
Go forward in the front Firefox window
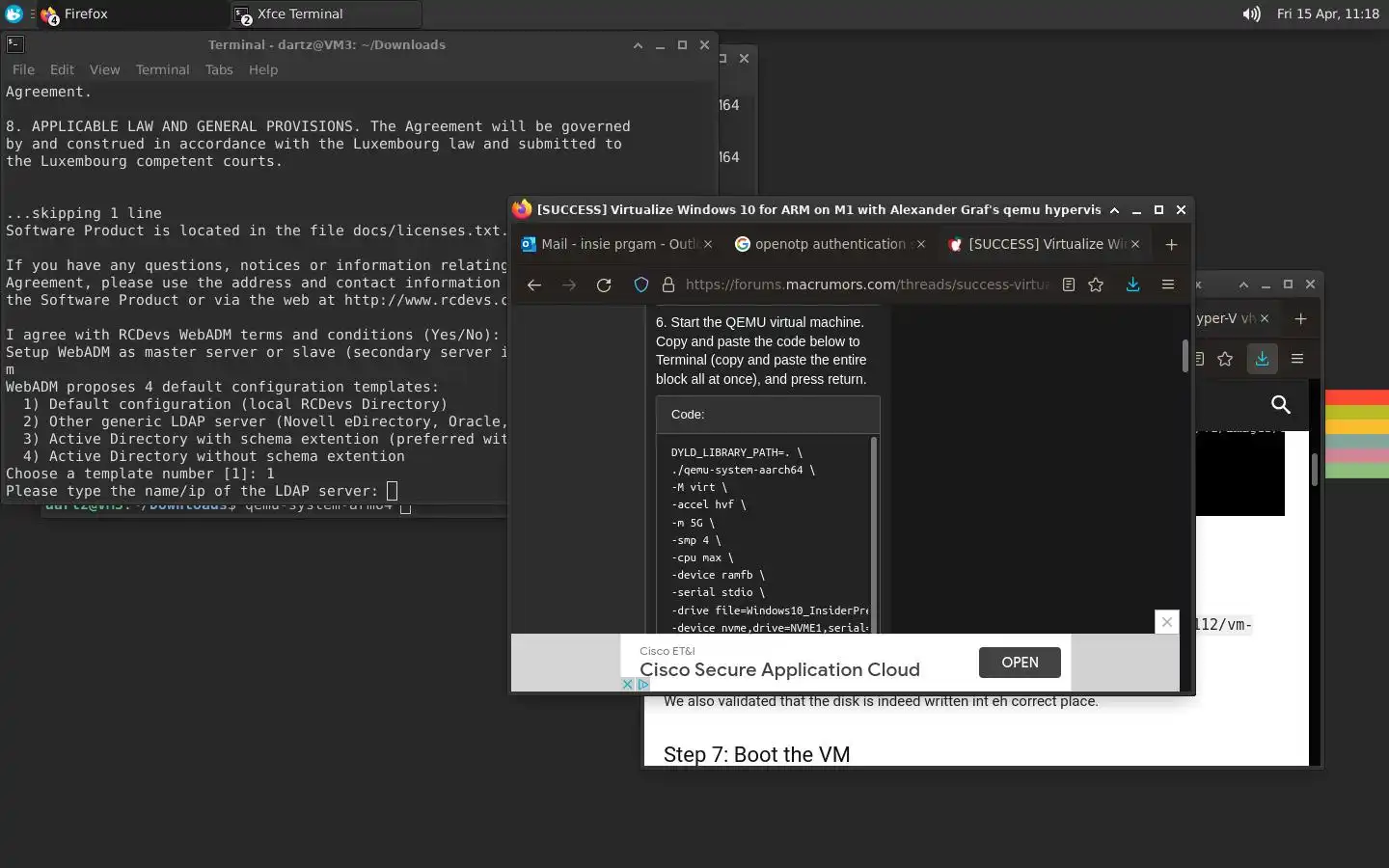(x=569, y=285)
